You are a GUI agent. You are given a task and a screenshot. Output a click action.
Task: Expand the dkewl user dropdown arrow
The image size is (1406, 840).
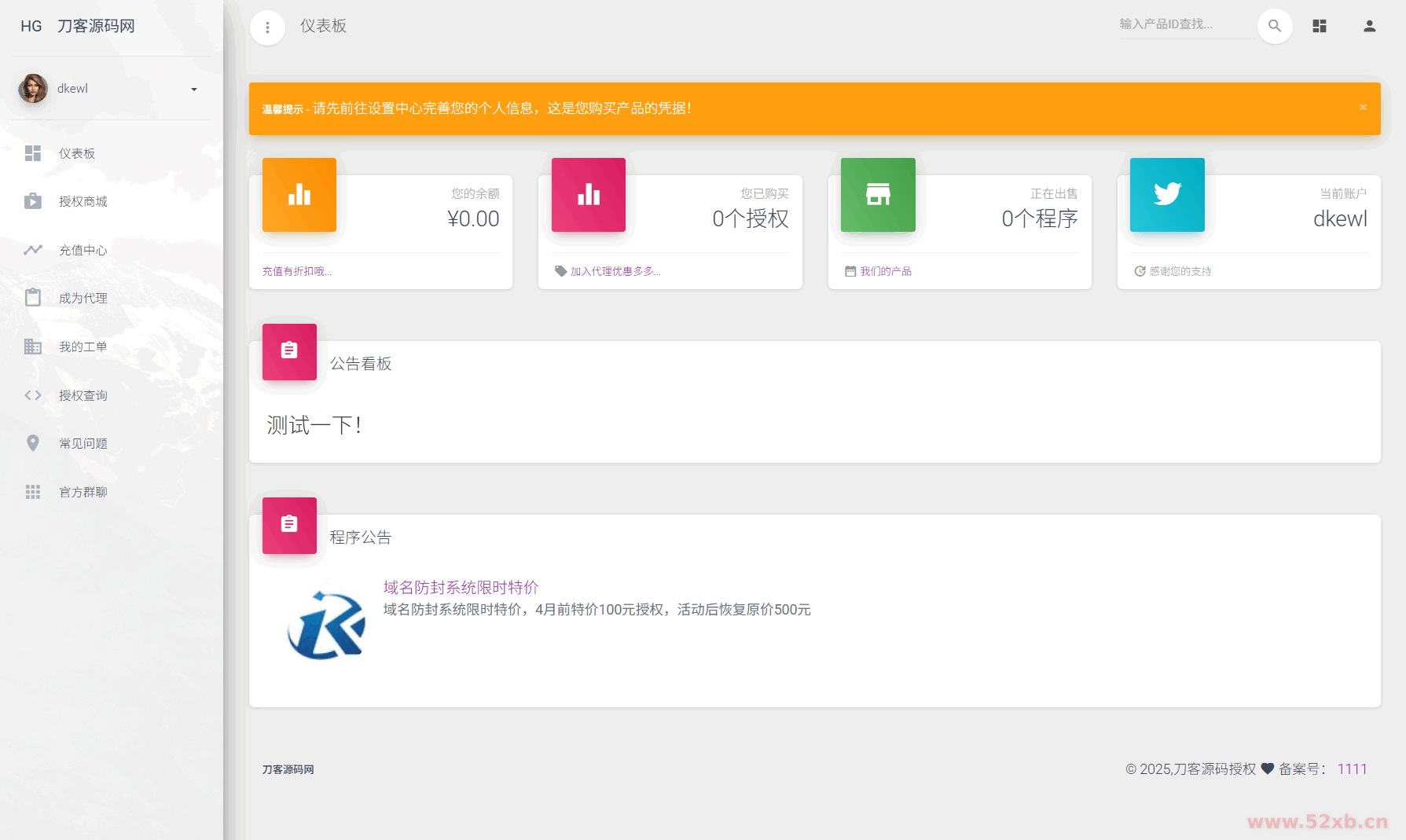coord(194,89)
